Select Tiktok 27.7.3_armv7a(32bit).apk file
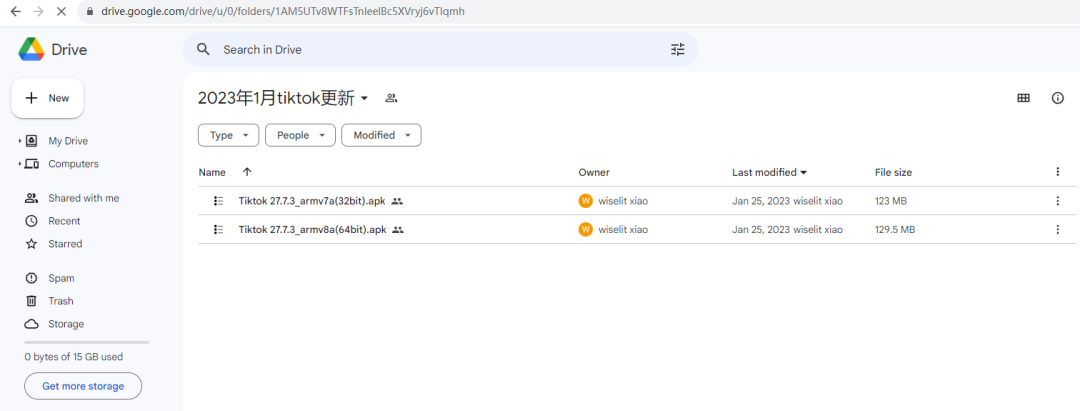The image size is (1080, 411). tap(312, 201)
